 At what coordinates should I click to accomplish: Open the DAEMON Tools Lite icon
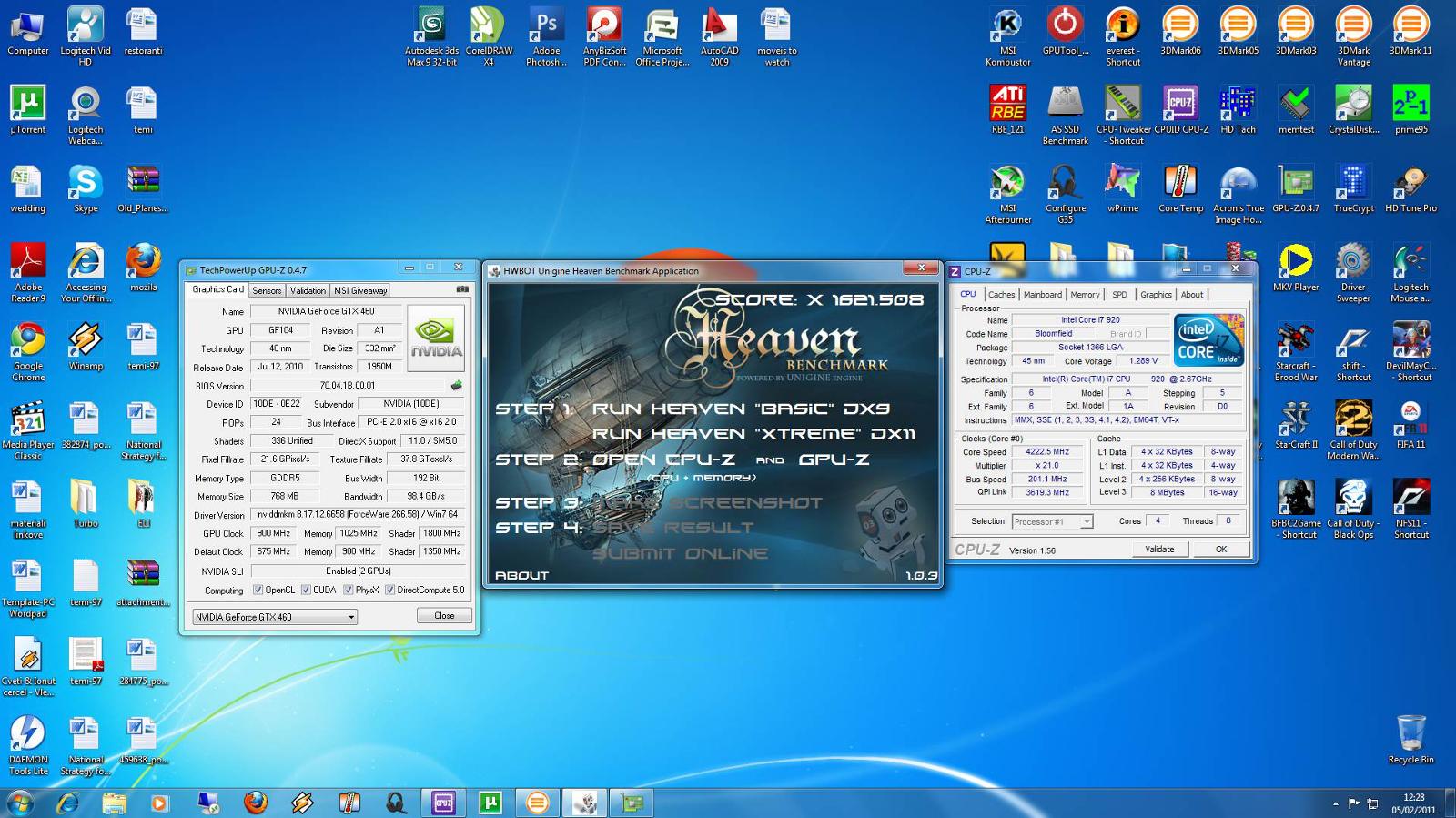[x=28, y=745]
